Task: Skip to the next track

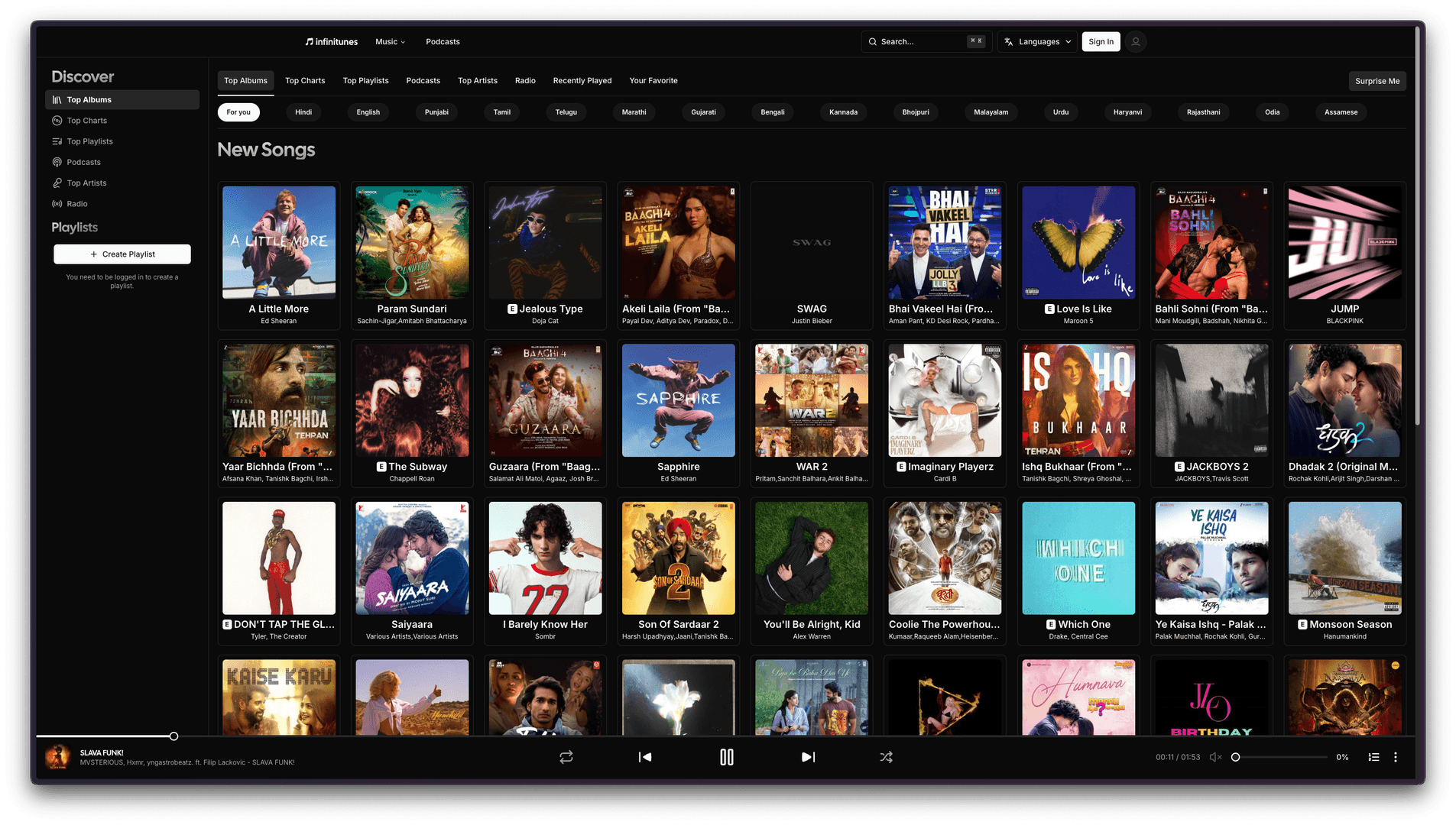Action: (x=808, y=757)
